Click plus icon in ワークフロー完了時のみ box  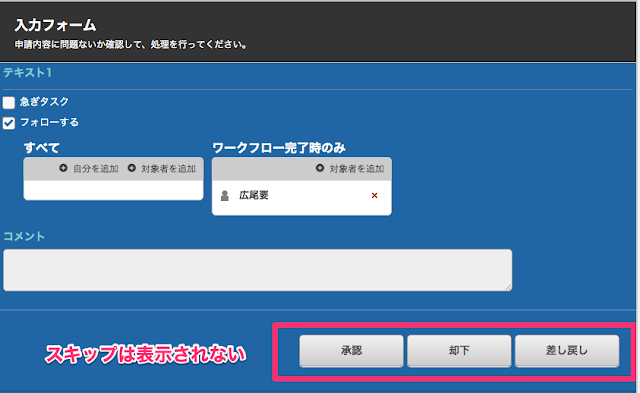click(x=320, y=168)
